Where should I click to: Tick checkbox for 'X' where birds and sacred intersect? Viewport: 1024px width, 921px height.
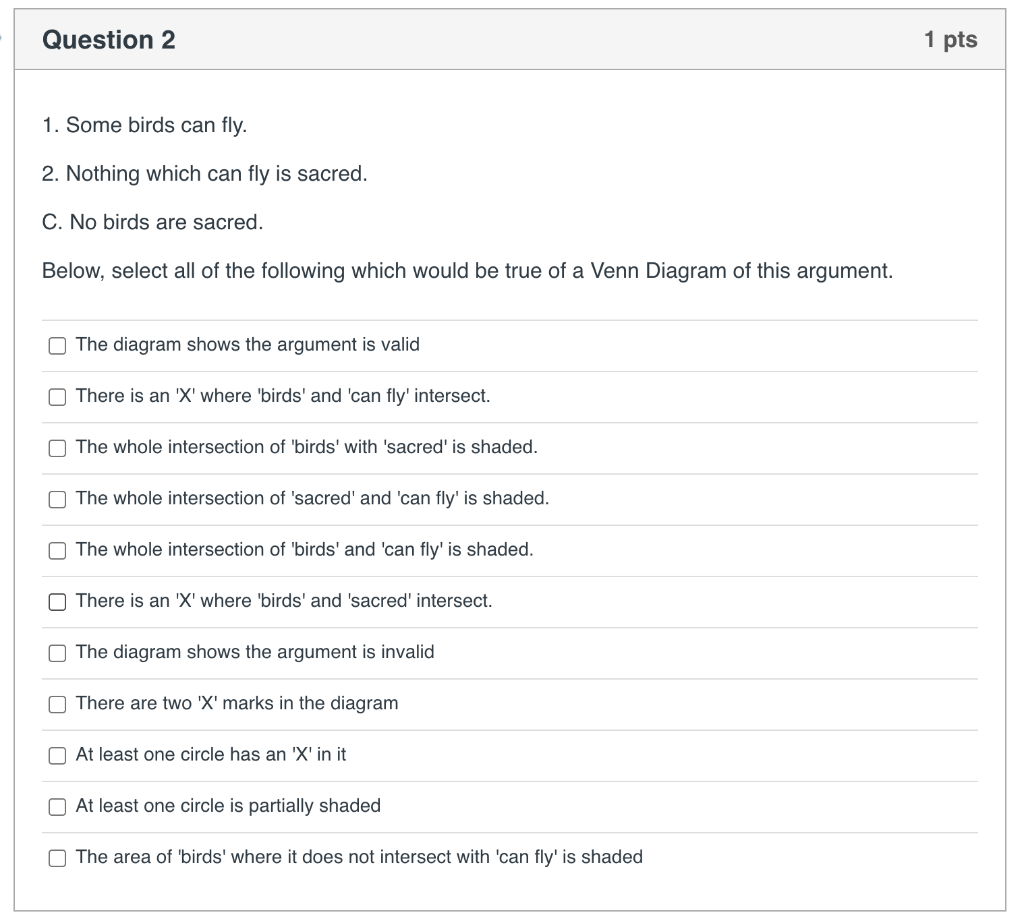(58, 601)
